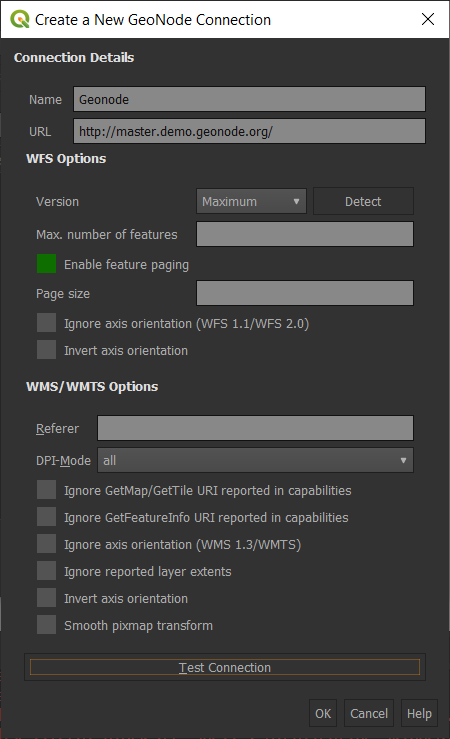Click the Test Connection button

coord(225,667)
